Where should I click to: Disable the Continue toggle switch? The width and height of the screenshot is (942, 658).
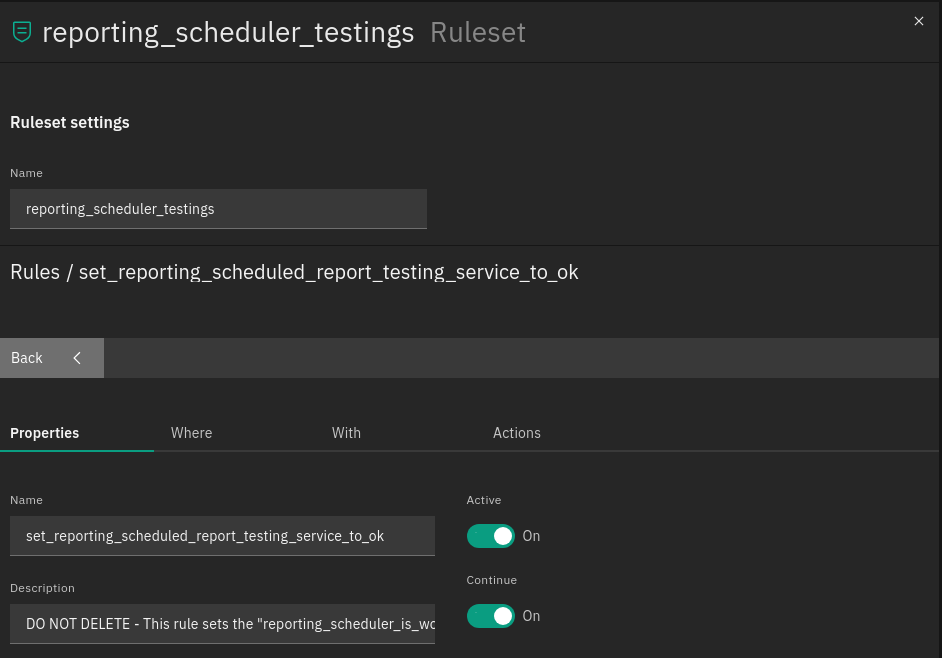[x=491, y=616]
